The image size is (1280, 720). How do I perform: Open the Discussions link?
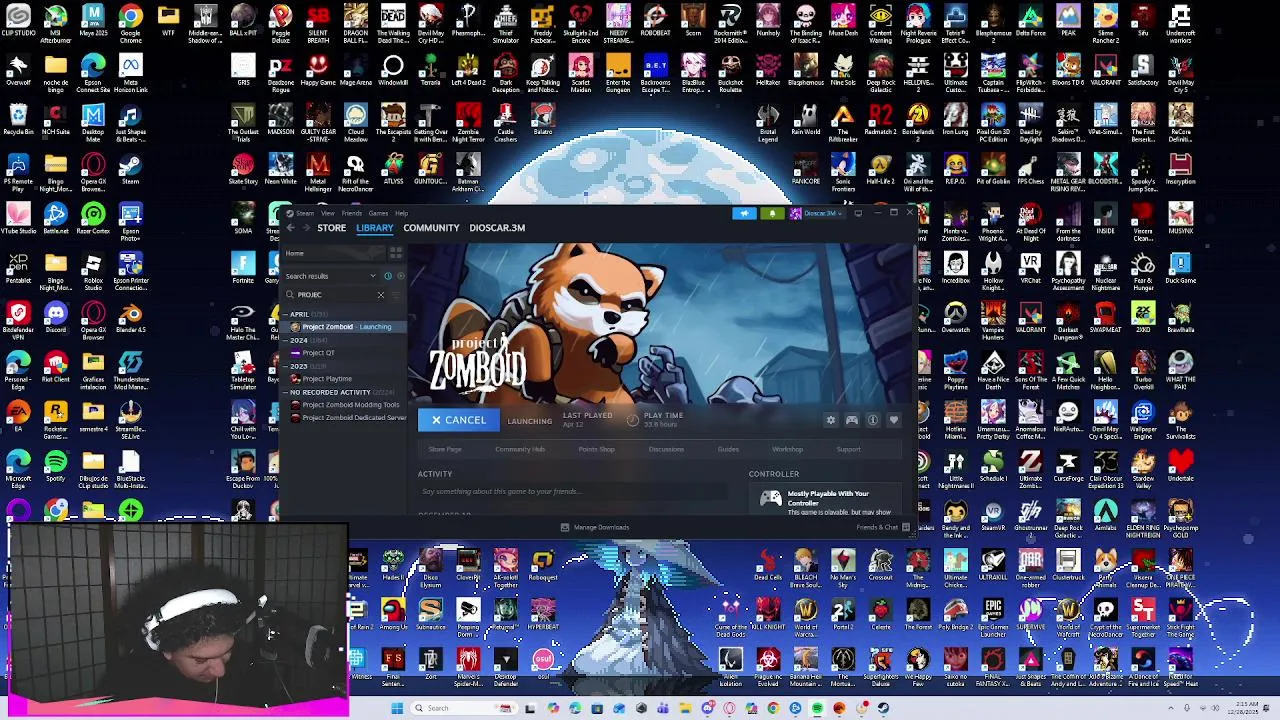point(666,449)
